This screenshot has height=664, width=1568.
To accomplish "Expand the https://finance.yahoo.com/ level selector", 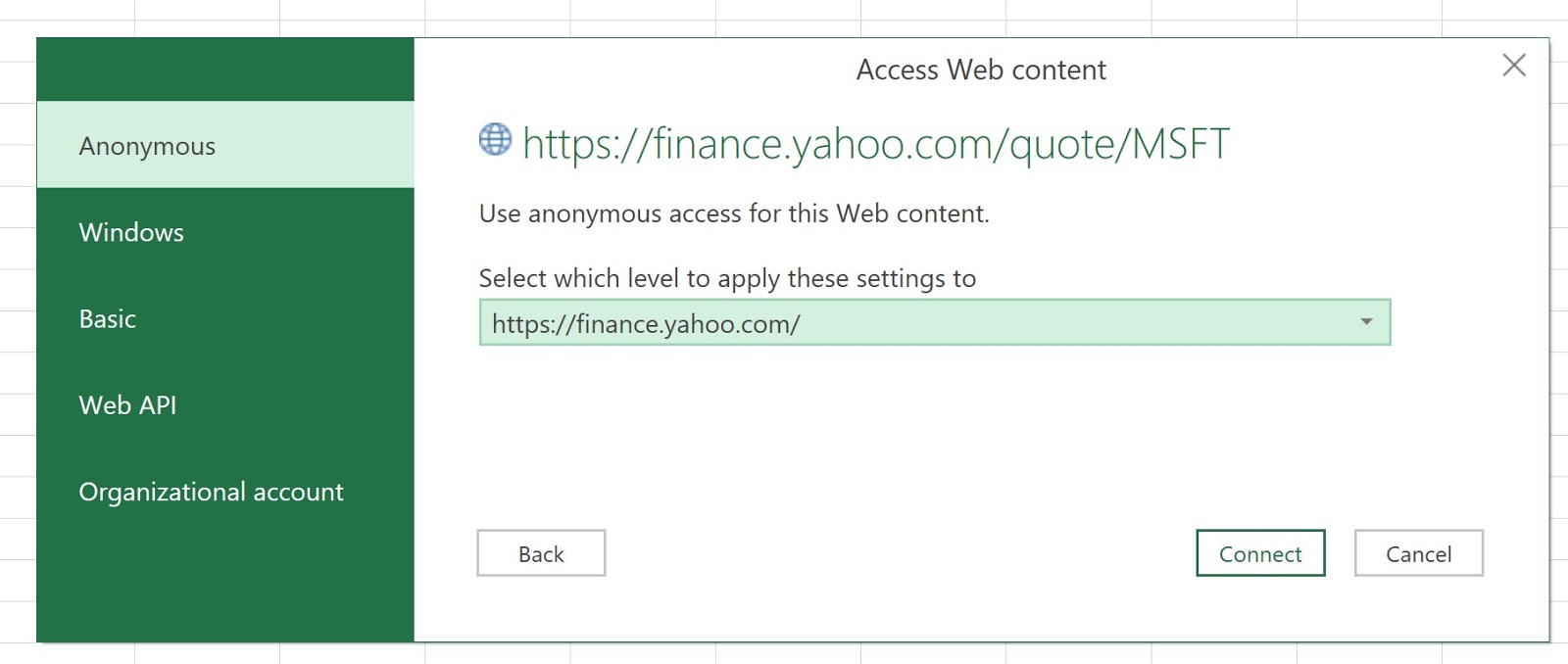I will coord(1366,321).
